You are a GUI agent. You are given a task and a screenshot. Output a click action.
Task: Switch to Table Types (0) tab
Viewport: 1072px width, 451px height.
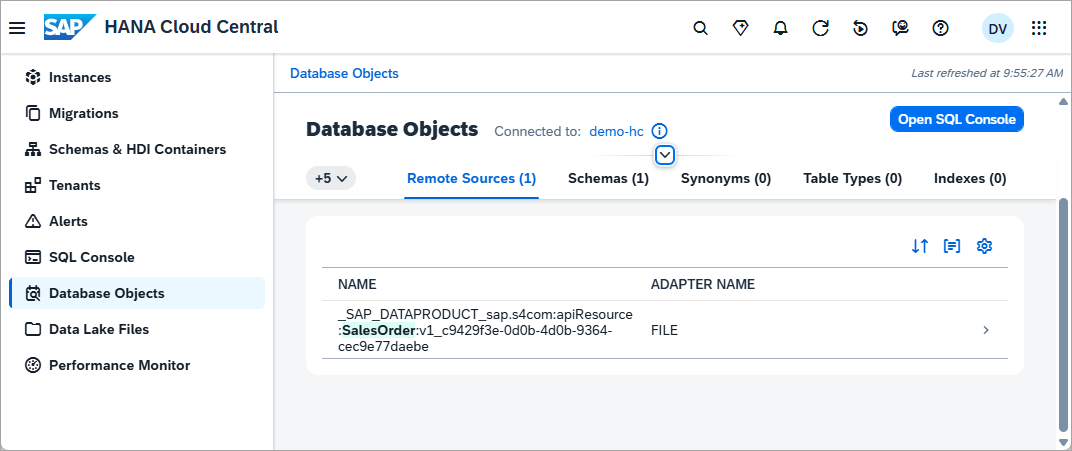click(853, 179)
